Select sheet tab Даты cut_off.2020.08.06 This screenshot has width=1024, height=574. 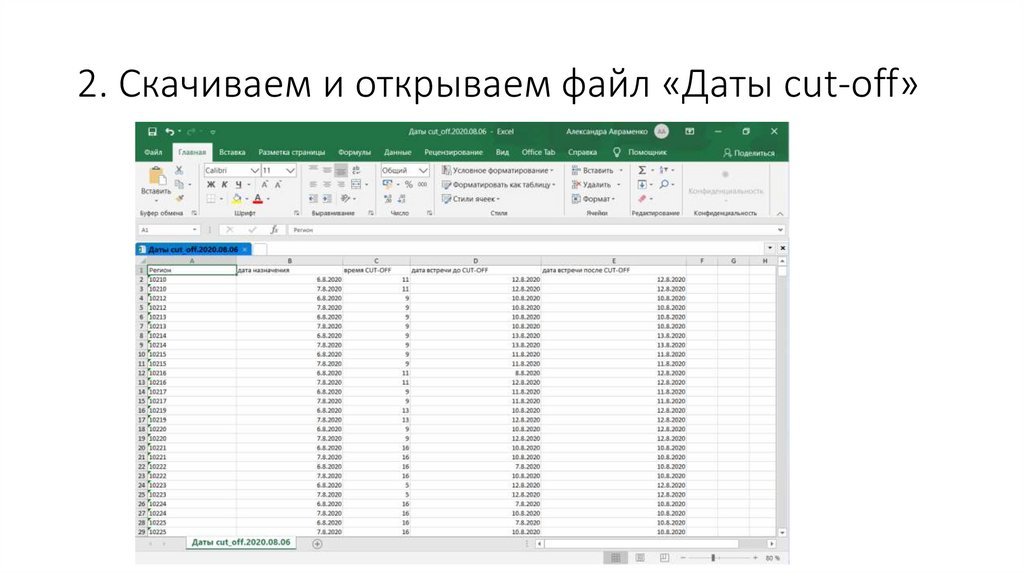[240, 543]
